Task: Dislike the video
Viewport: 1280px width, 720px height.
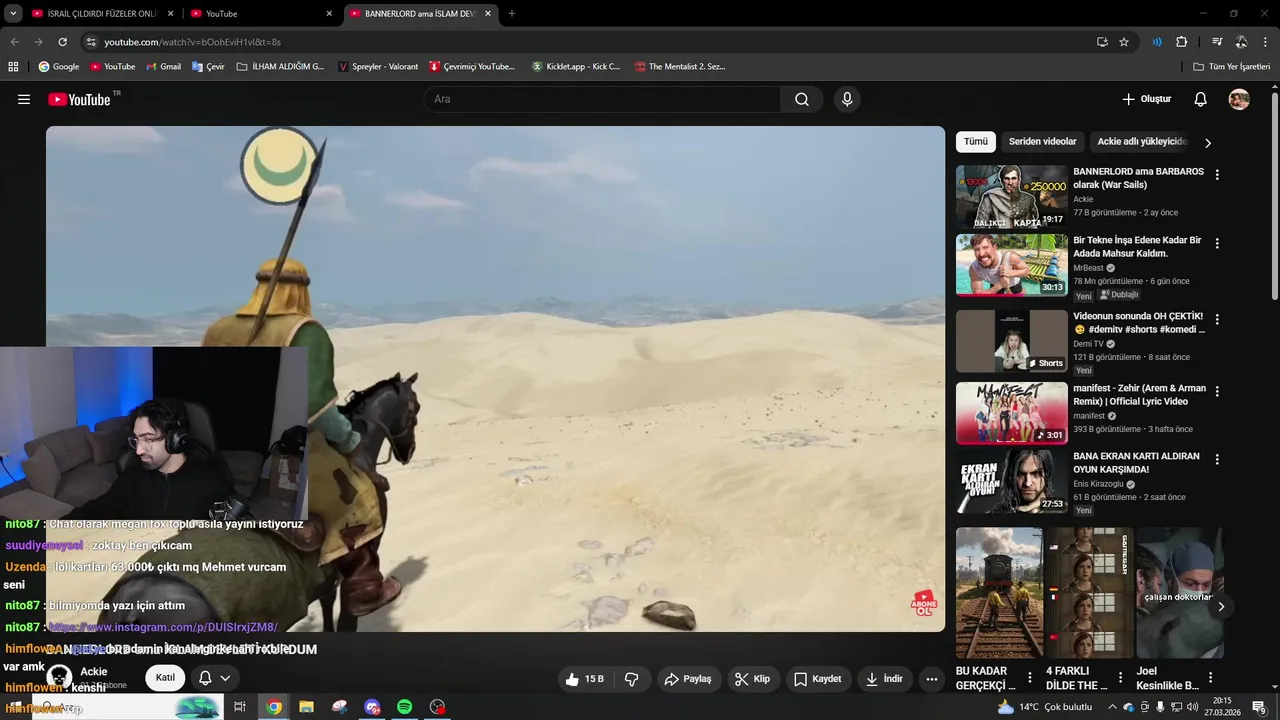Action: tap(632, 679)
